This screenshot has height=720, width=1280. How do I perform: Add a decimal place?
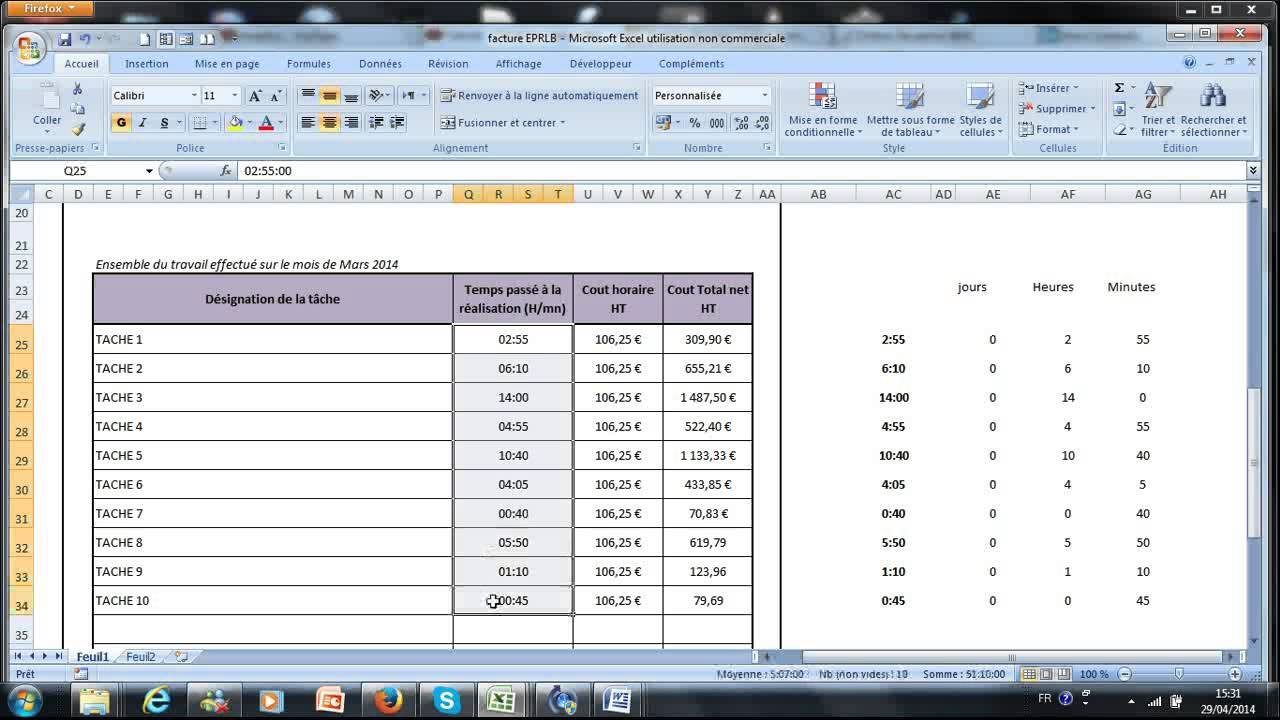741,123
